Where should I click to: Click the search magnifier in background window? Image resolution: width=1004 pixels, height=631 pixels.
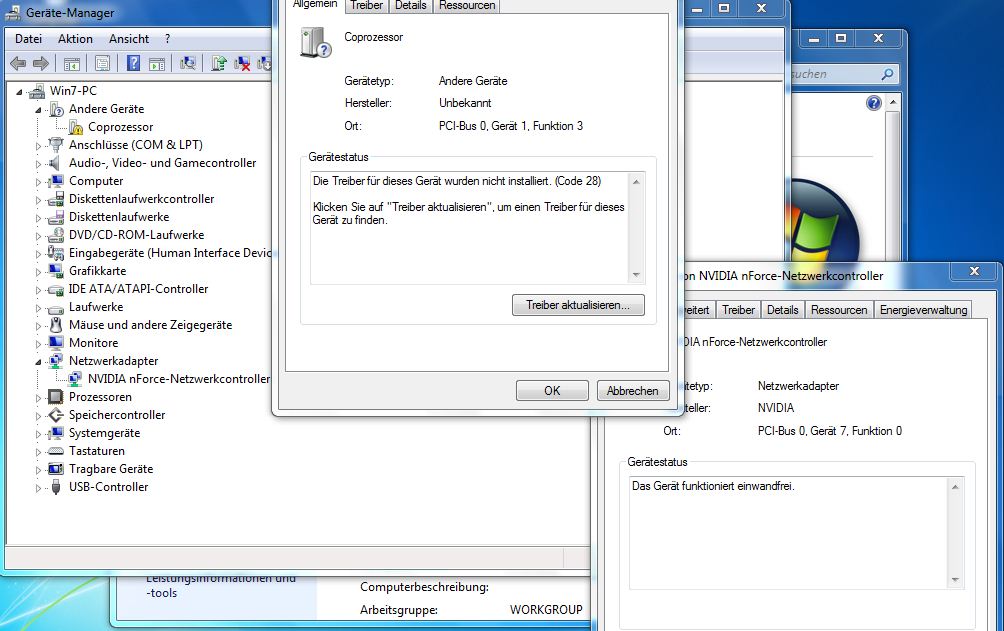point(887,74)
